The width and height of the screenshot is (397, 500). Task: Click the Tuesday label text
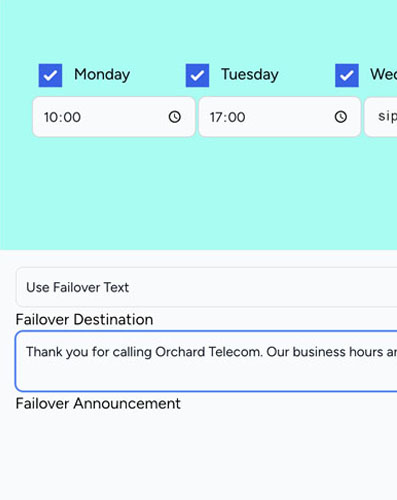[x=250, y=75]
